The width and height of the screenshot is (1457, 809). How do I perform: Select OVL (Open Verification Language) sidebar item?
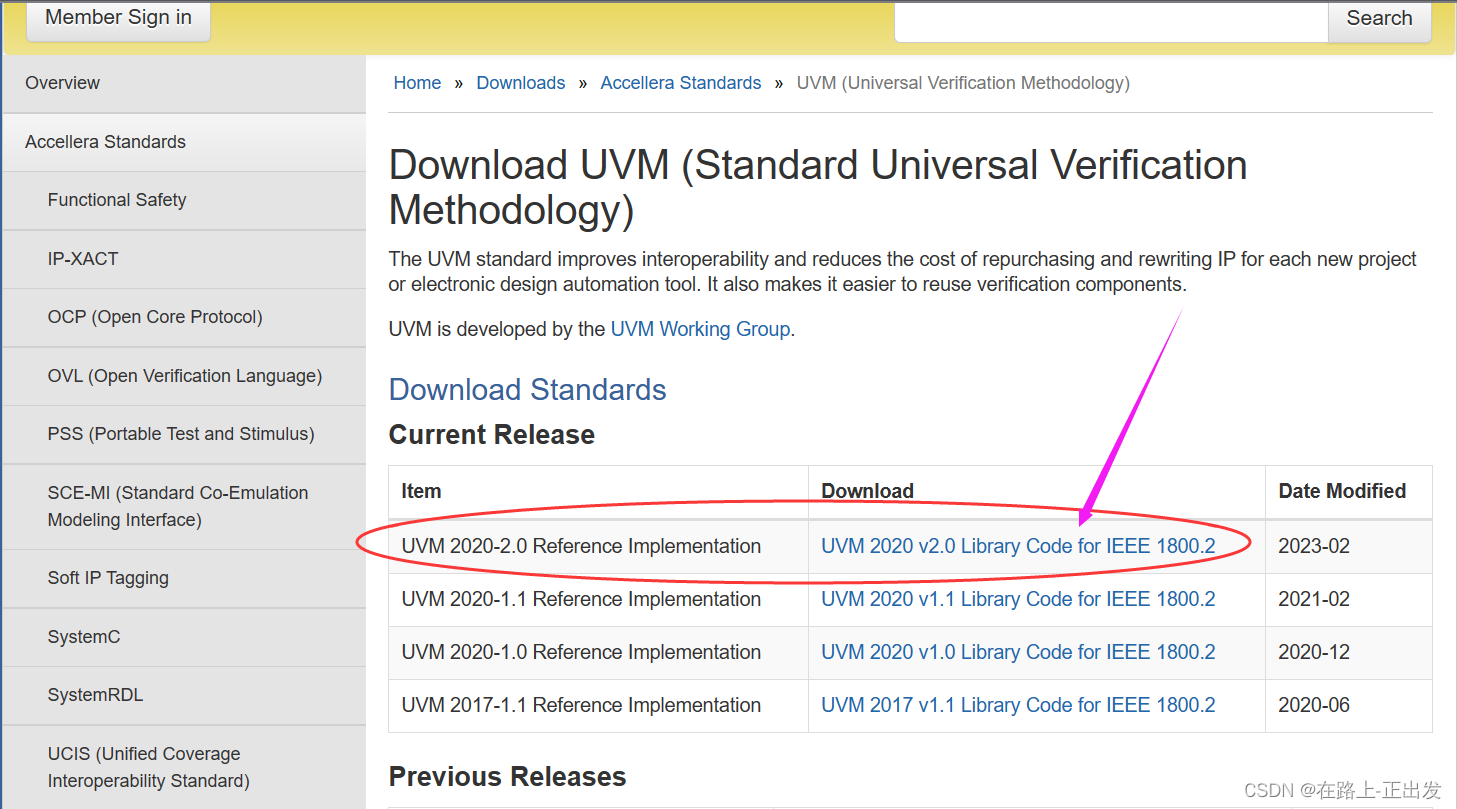point(184,376)
